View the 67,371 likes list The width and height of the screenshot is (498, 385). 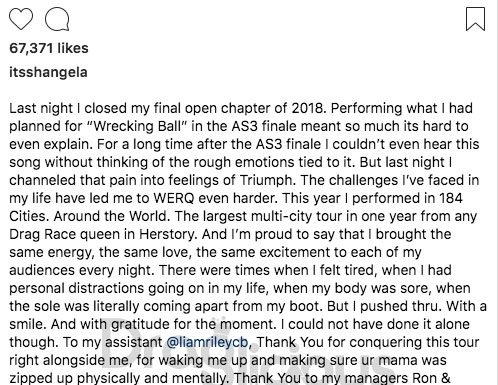(49, 48)
